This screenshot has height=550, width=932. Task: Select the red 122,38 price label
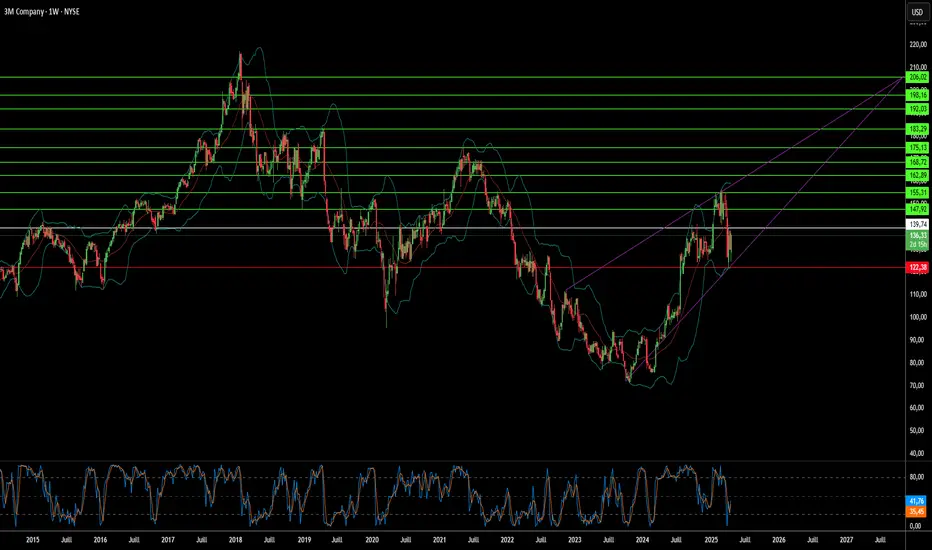point(917,268)
